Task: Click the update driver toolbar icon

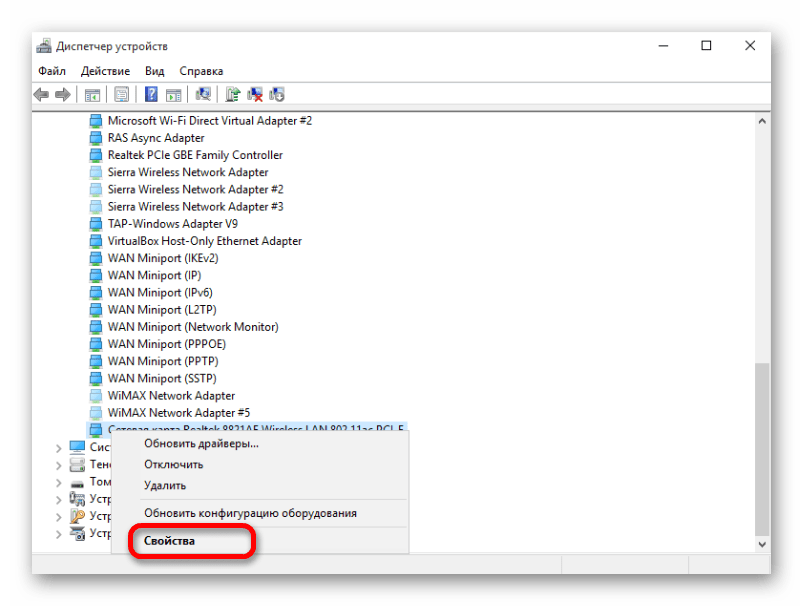Action: tap(233, 94)
